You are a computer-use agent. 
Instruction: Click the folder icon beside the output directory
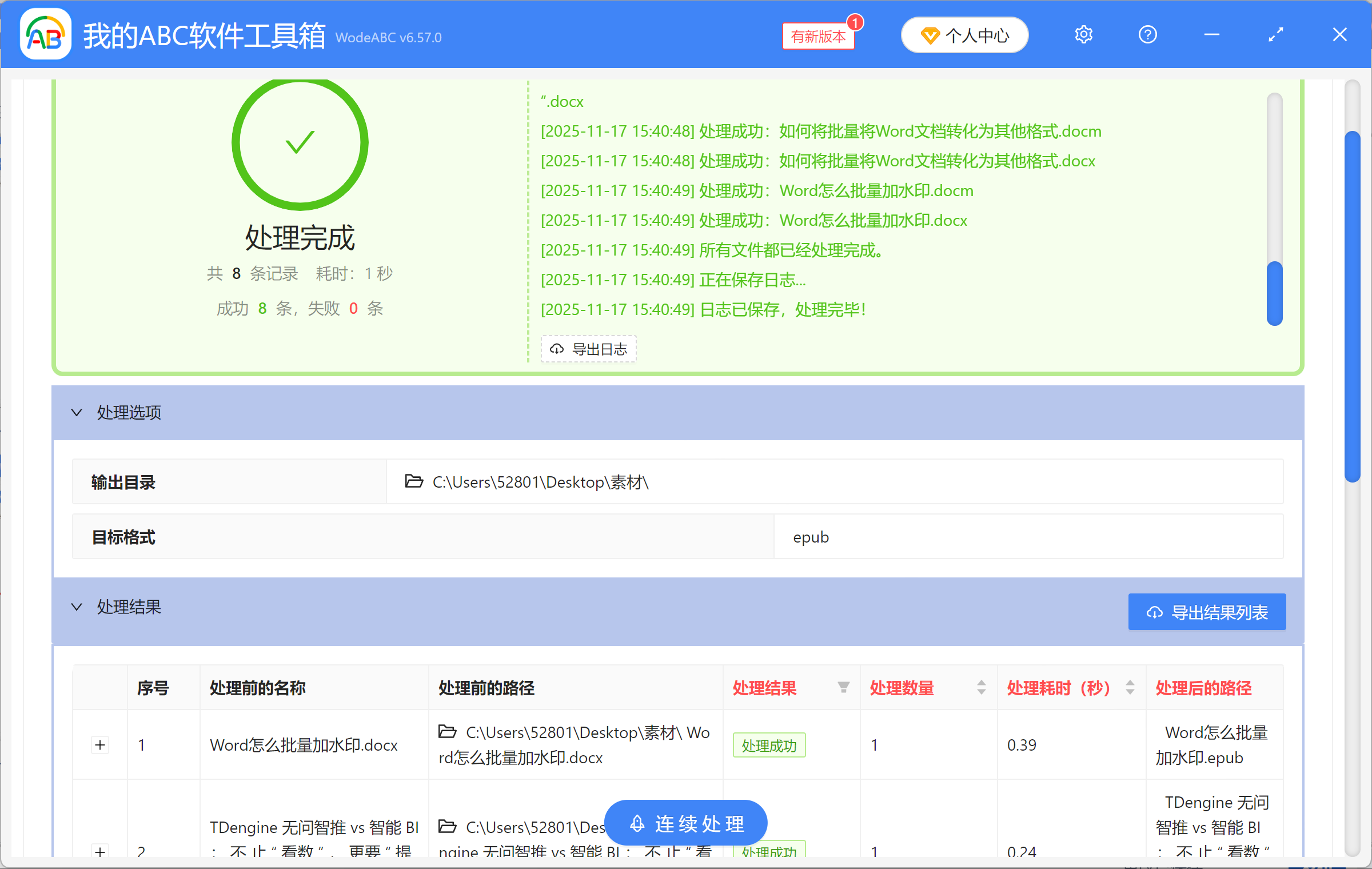pyautogui.click(x=413, y=481)
